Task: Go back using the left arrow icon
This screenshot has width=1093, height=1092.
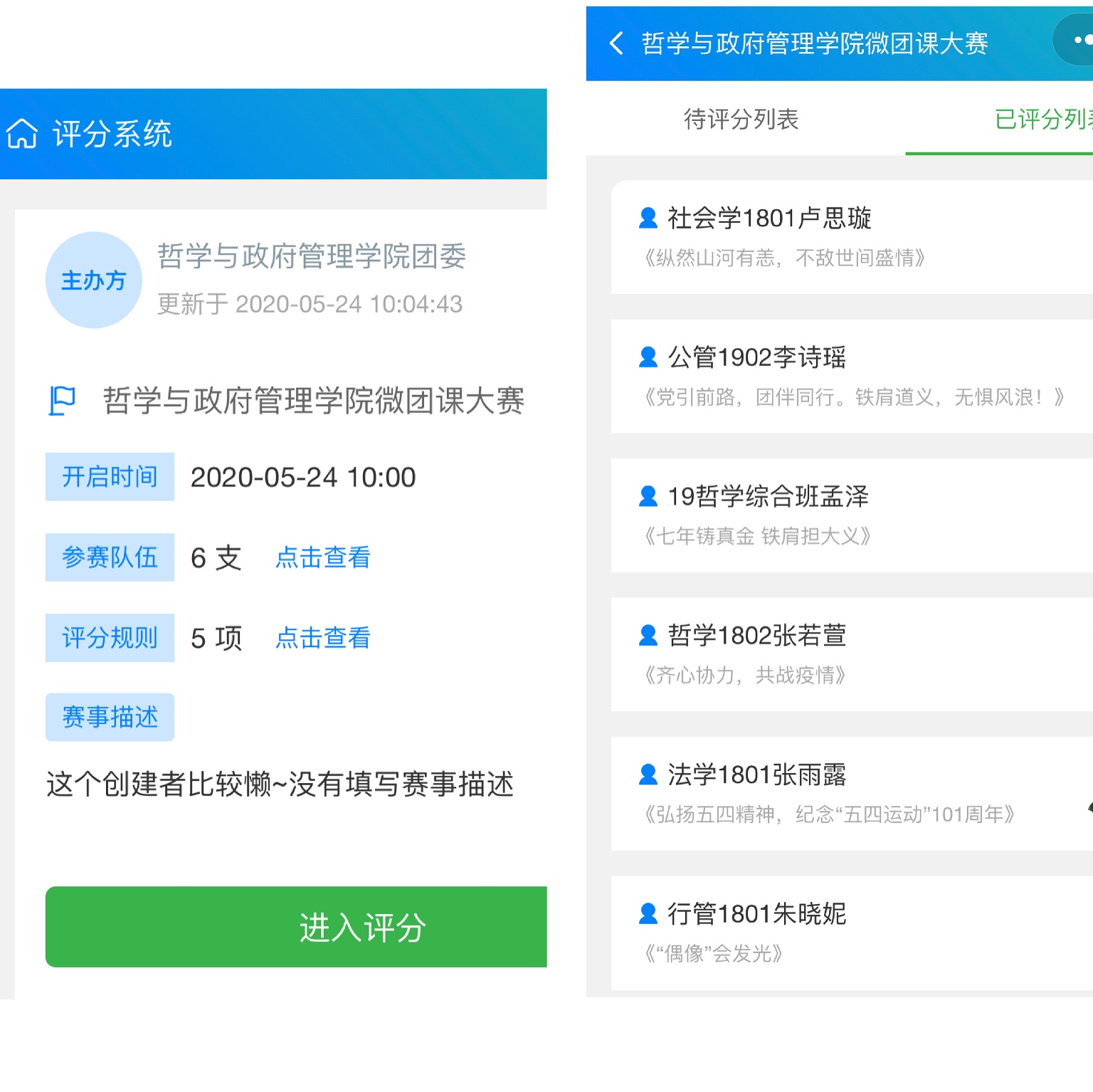Action: pos(616,43)
